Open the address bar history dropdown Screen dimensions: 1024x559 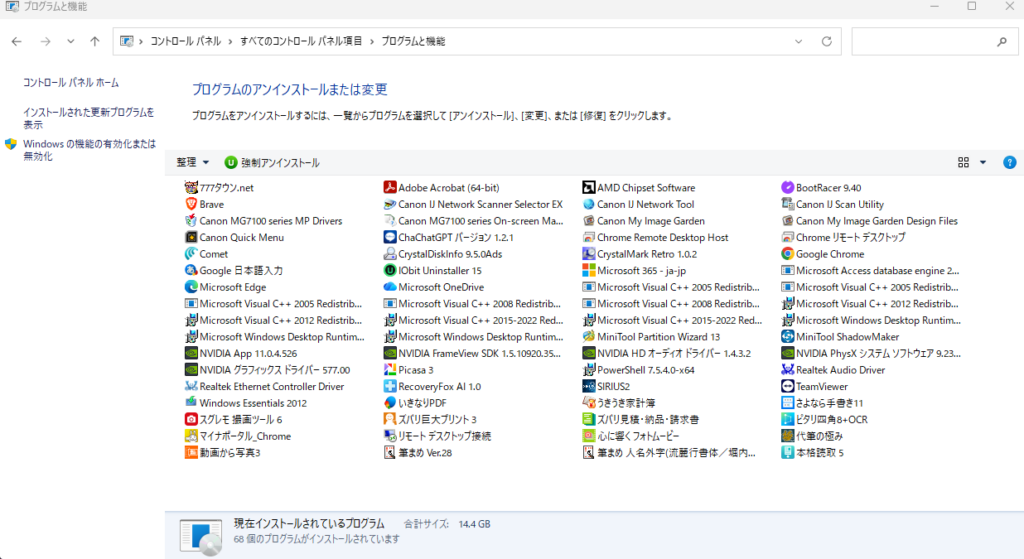(798, 42)
